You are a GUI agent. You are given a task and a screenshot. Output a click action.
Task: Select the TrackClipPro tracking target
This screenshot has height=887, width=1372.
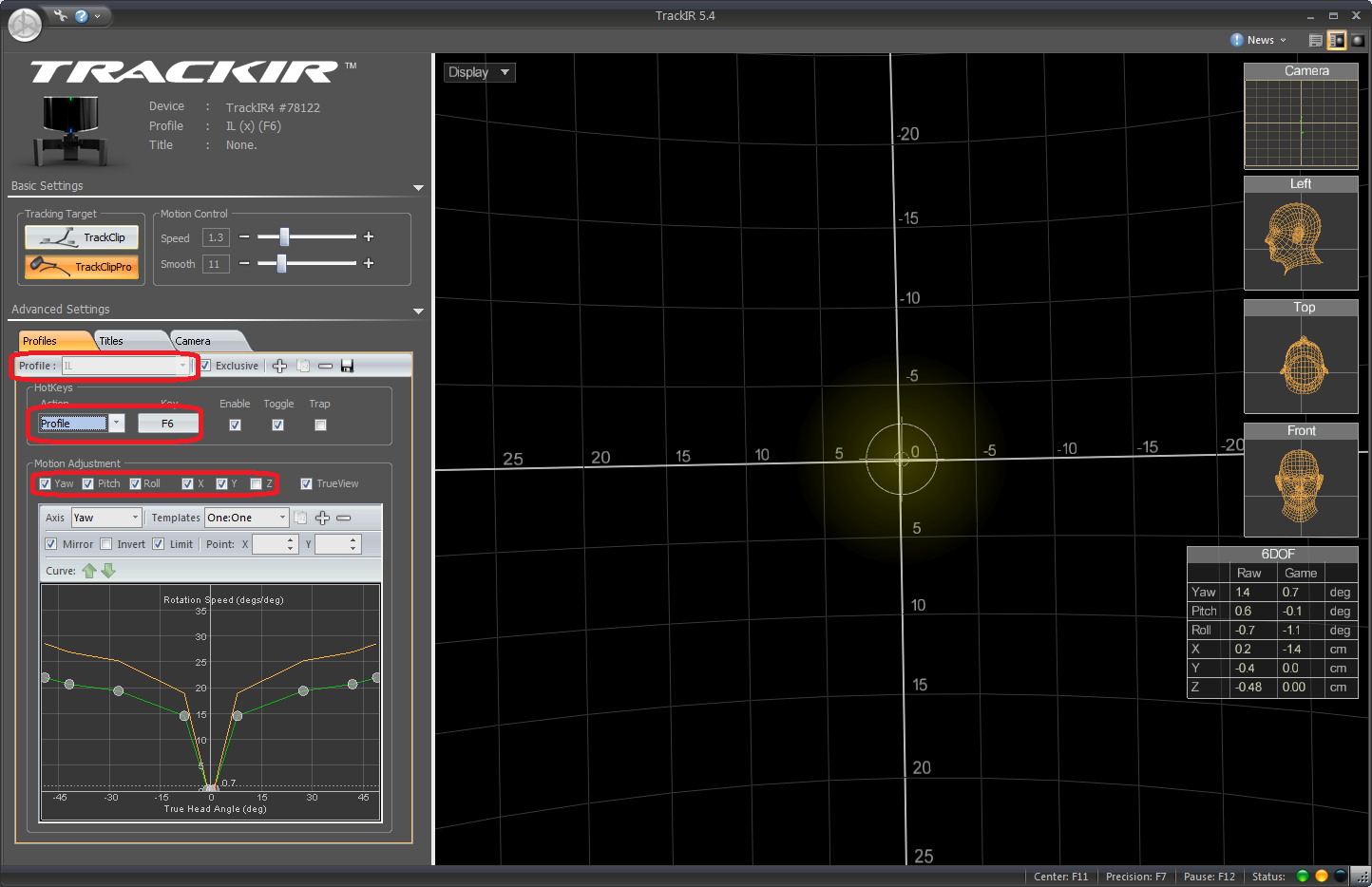82,267
